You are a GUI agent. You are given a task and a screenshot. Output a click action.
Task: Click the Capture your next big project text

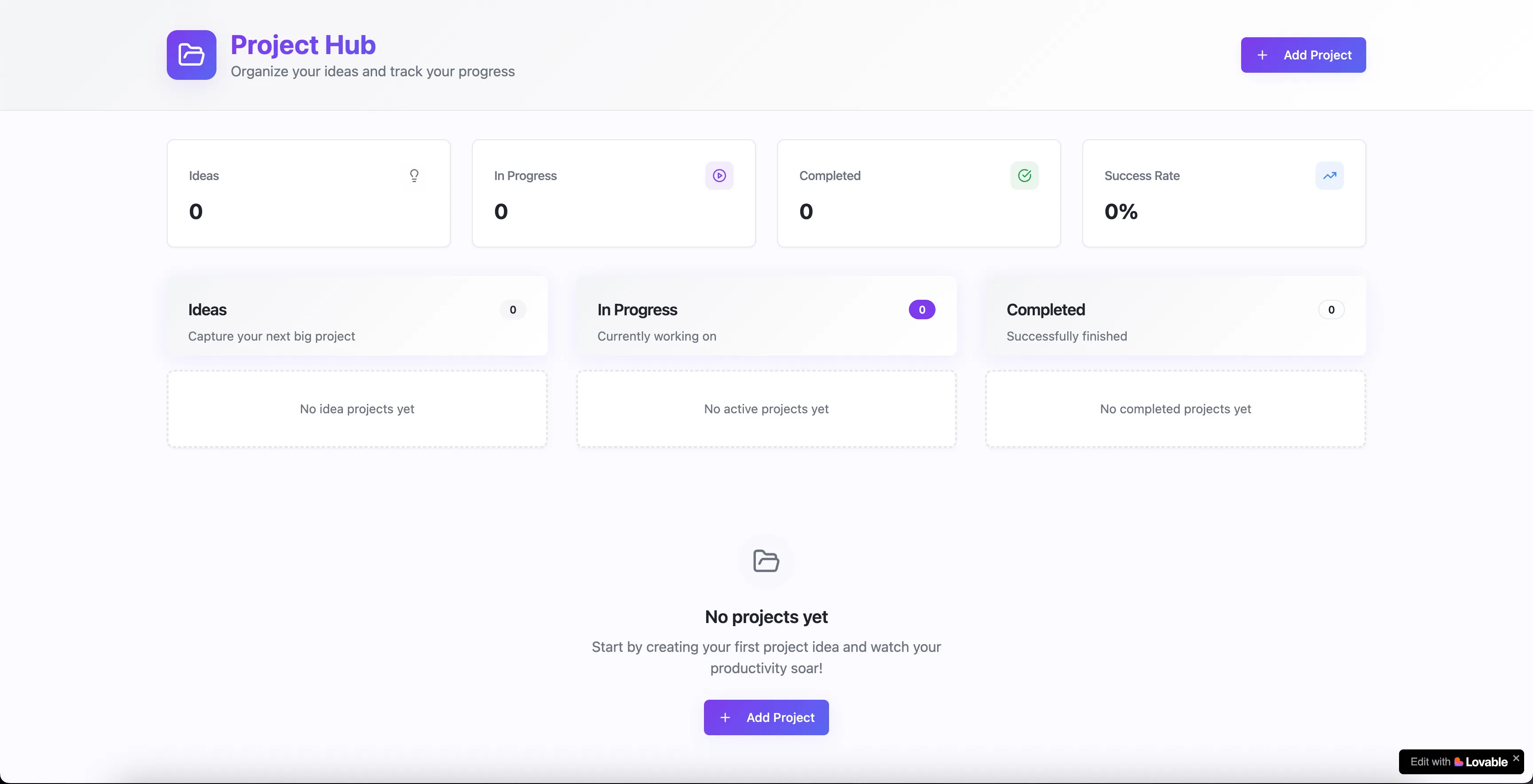coord(271,337)
